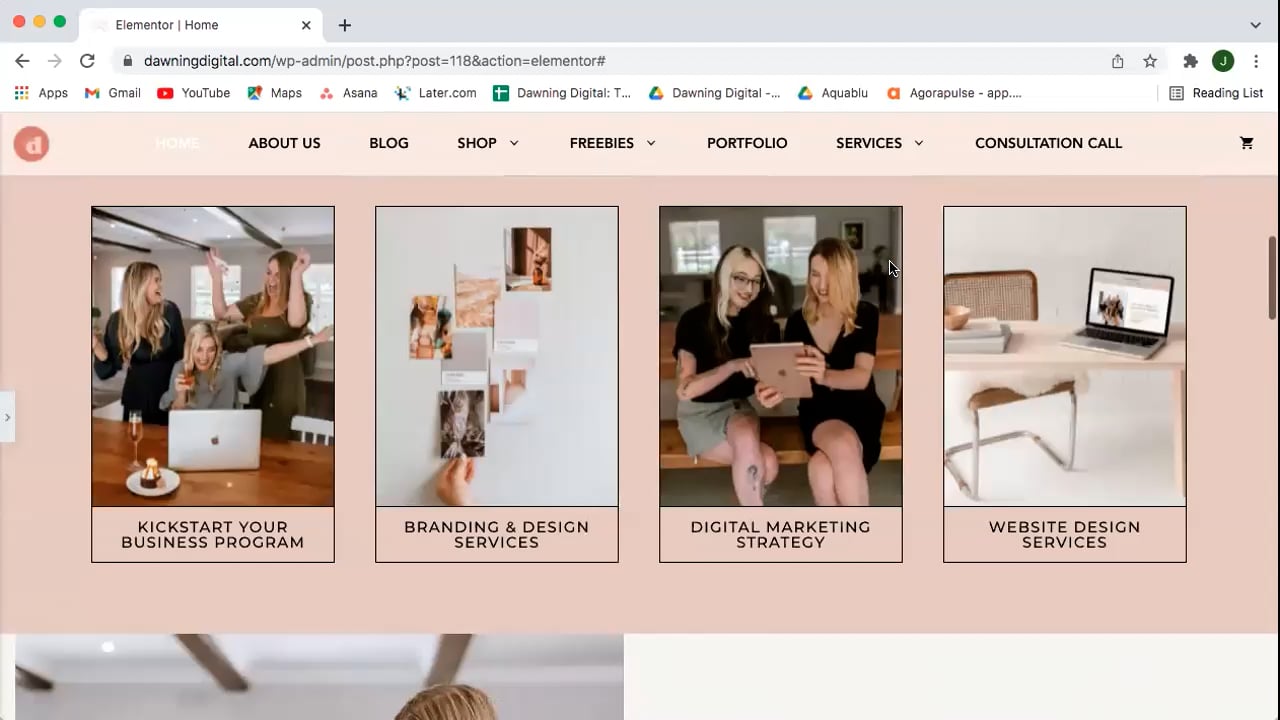Click Digital Marketing Strategy button
Viewport: 1280px width, 720px height.
781,535
